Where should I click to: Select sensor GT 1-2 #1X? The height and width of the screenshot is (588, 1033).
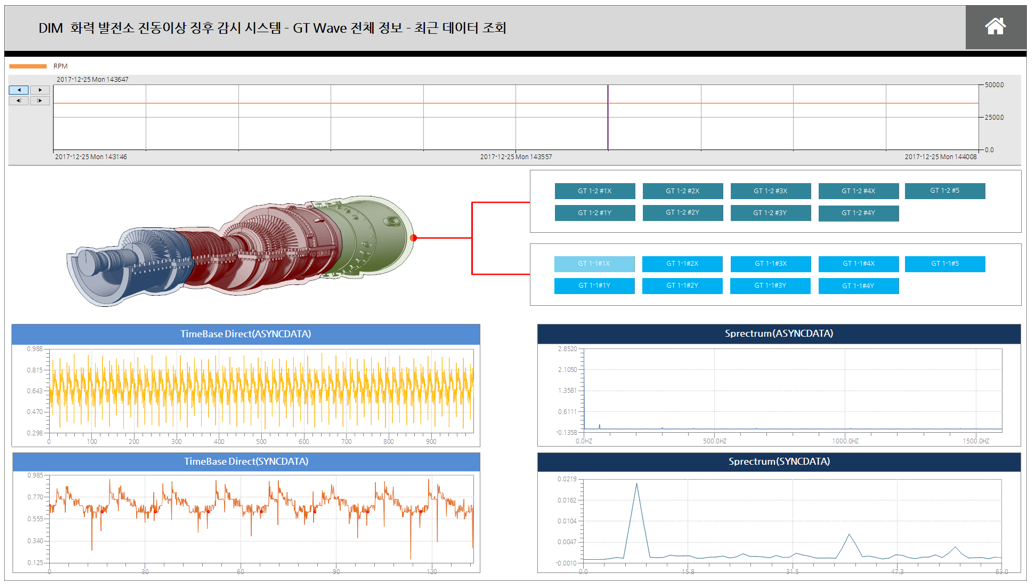(x=594, y=191)
